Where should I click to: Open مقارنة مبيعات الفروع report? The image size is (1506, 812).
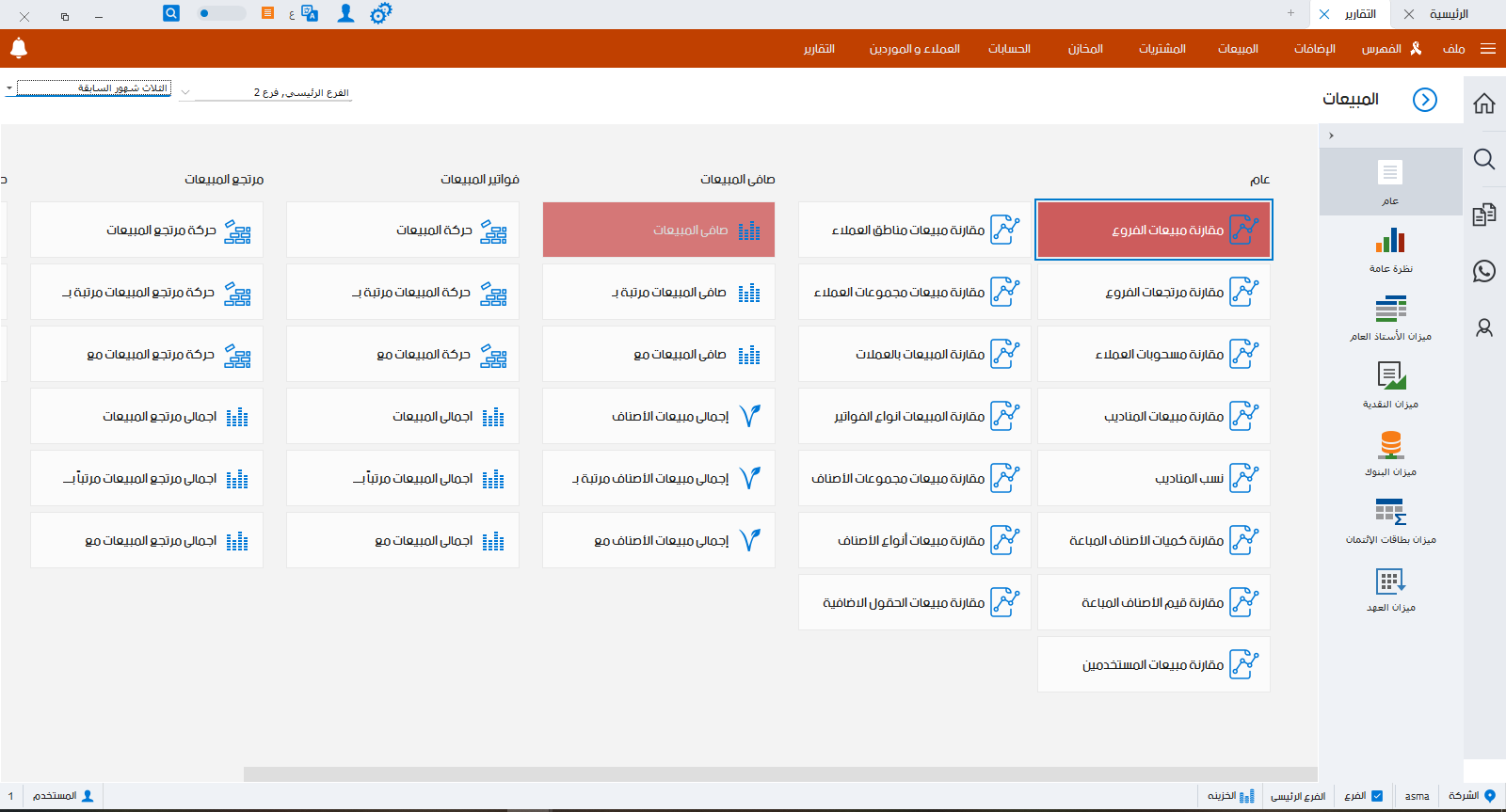1154,230
